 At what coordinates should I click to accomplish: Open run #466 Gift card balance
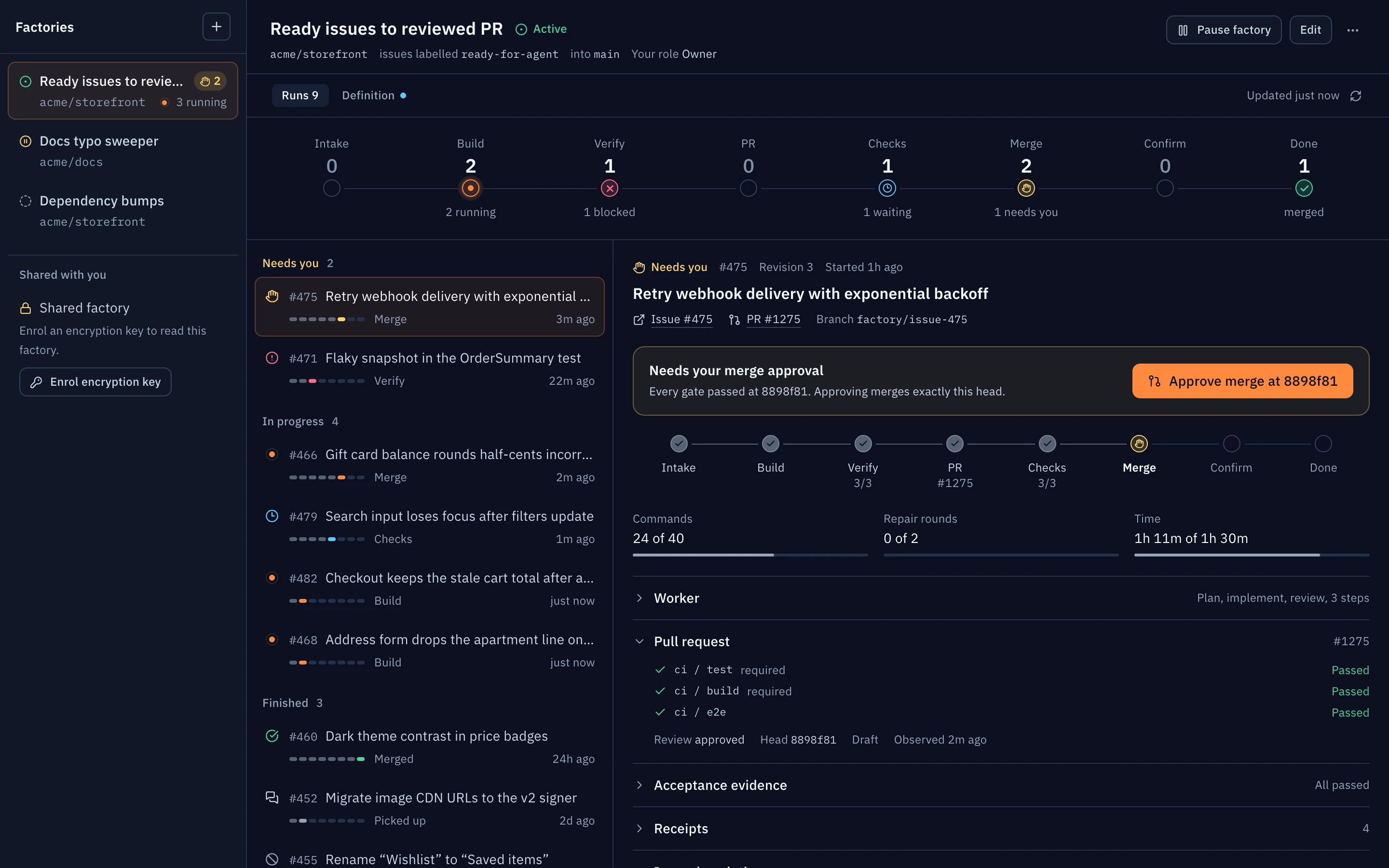click(x=429, y=465)
